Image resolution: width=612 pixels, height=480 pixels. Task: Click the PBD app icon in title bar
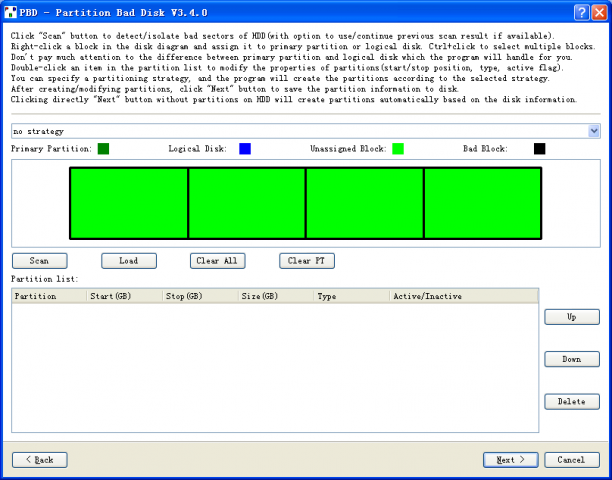click(10, 12)
